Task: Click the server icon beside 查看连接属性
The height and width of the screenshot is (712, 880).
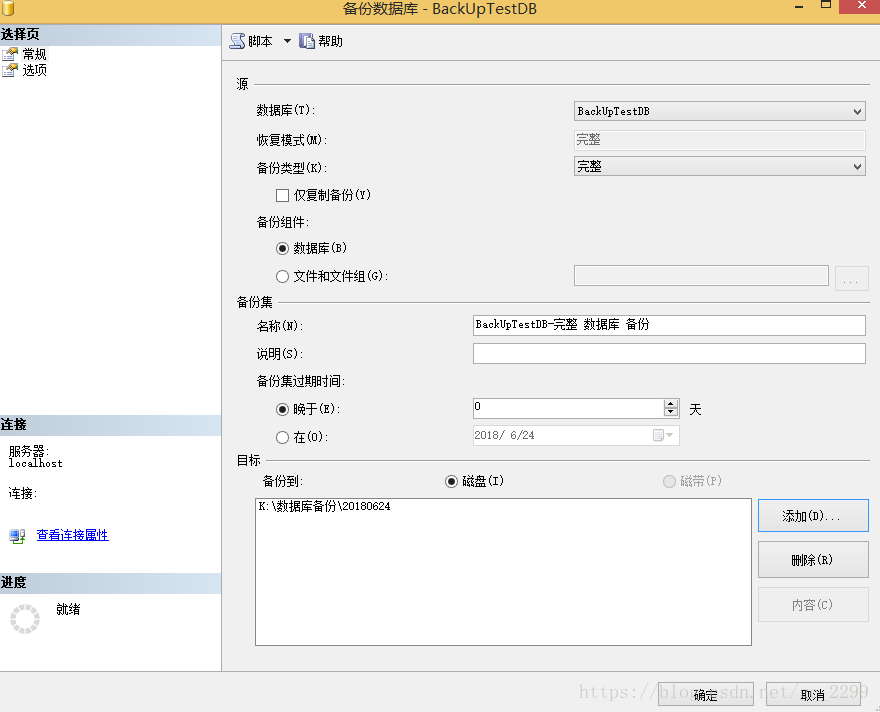Action: [x=17, y=535]
